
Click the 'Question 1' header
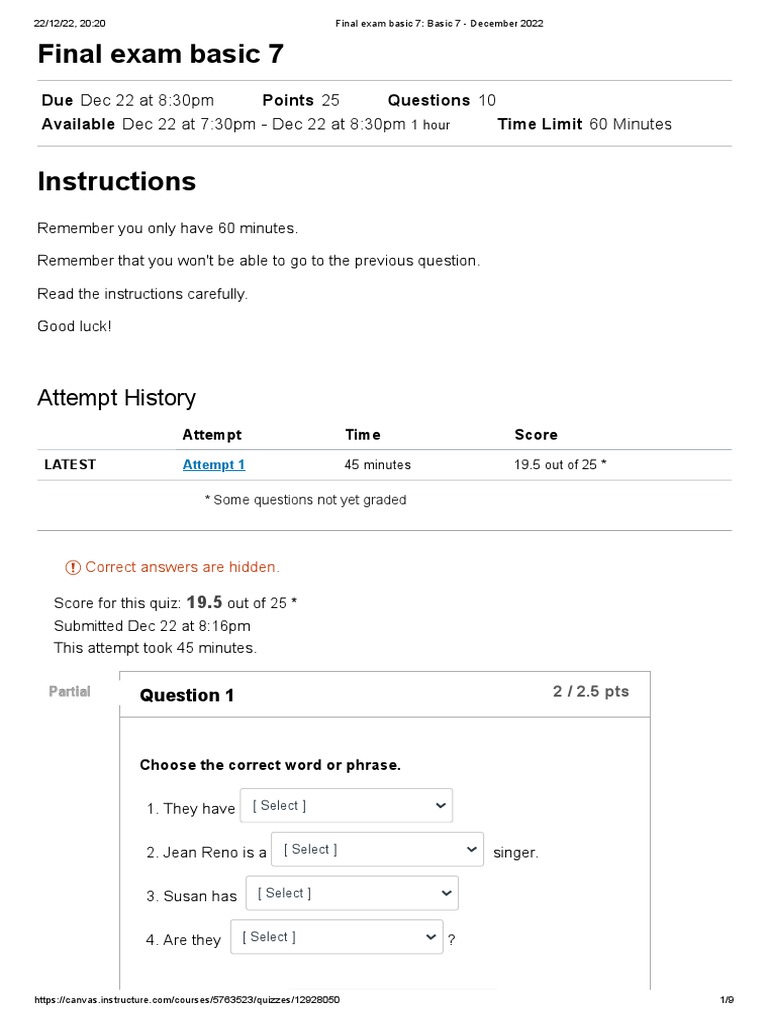coord(187,696)
